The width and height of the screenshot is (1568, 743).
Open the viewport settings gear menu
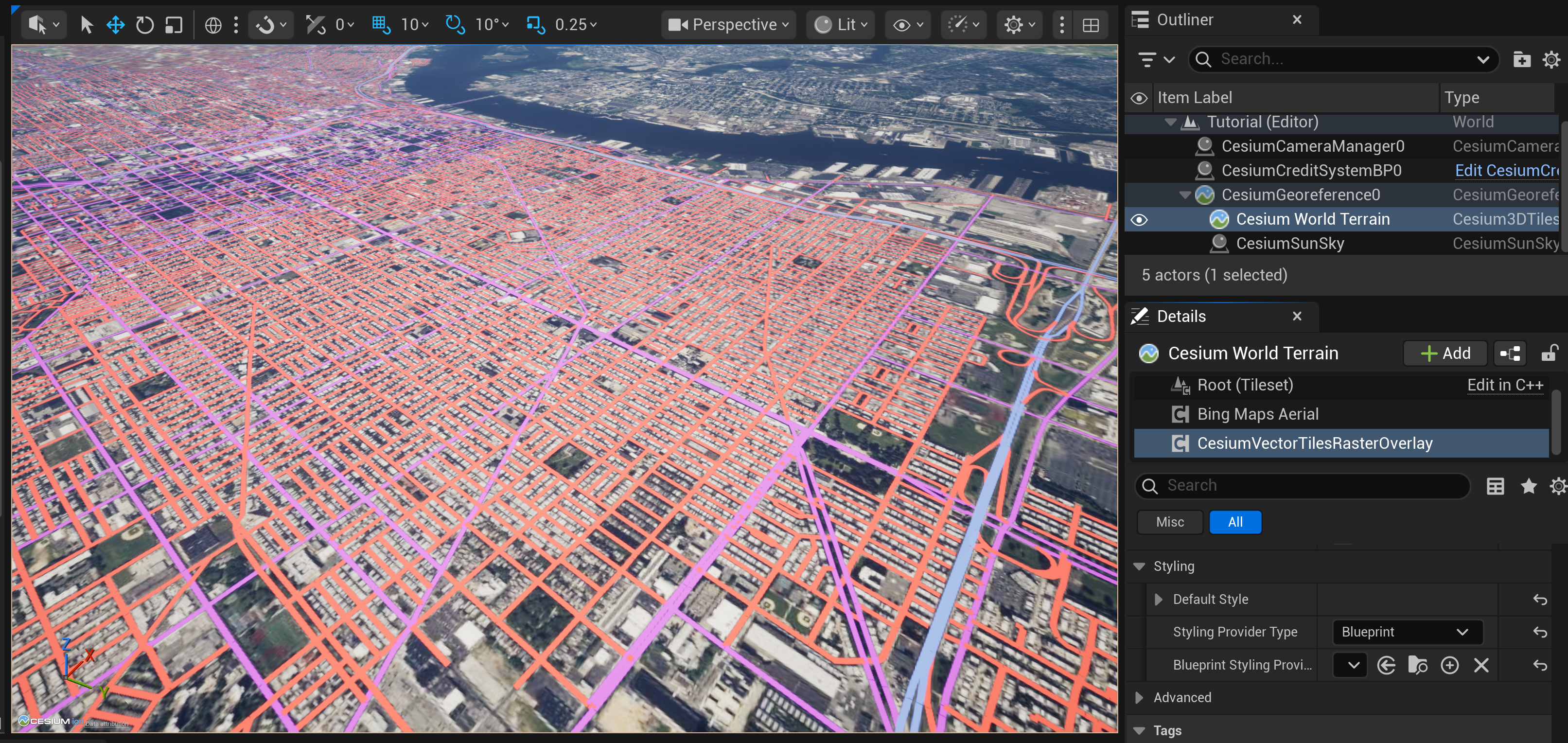(x=1020, y=25)
